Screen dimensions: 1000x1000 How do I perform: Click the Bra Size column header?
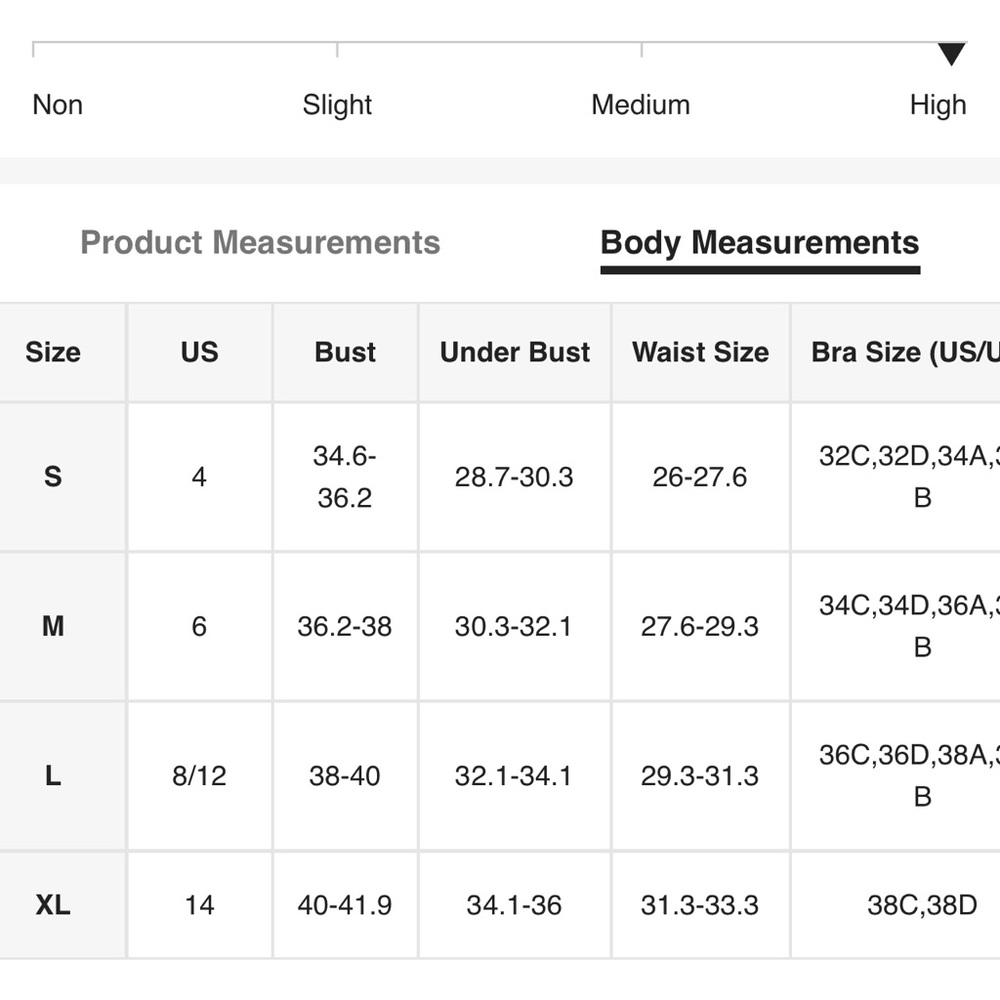906,353
